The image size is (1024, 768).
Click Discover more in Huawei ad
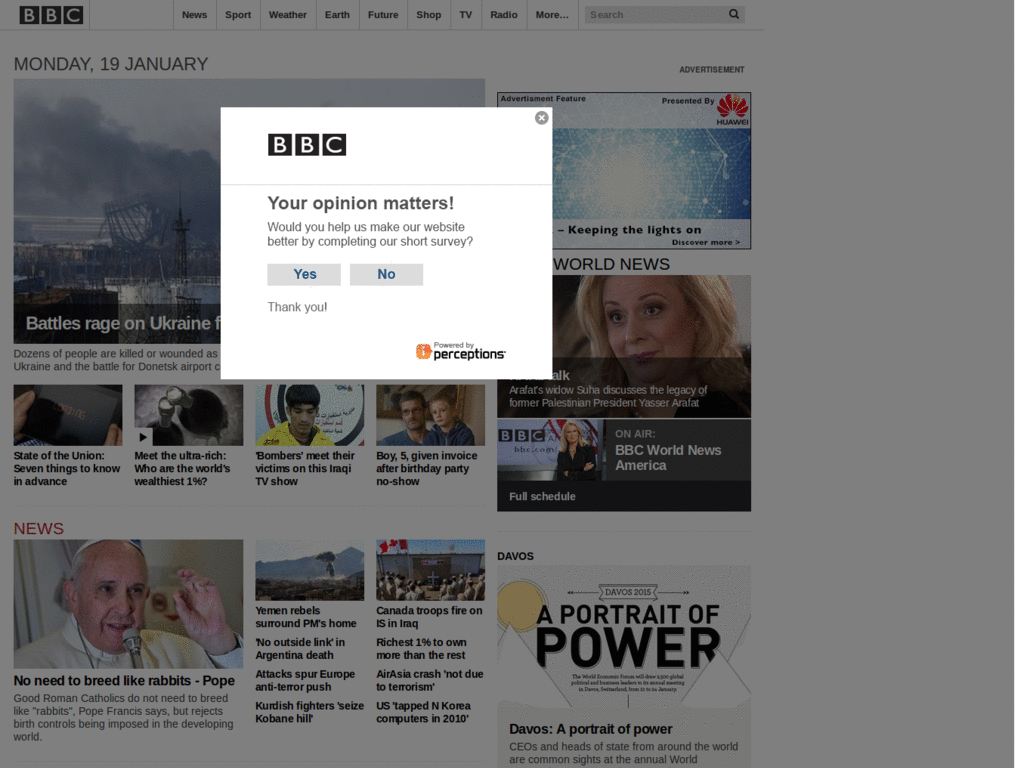coord(706,242)
